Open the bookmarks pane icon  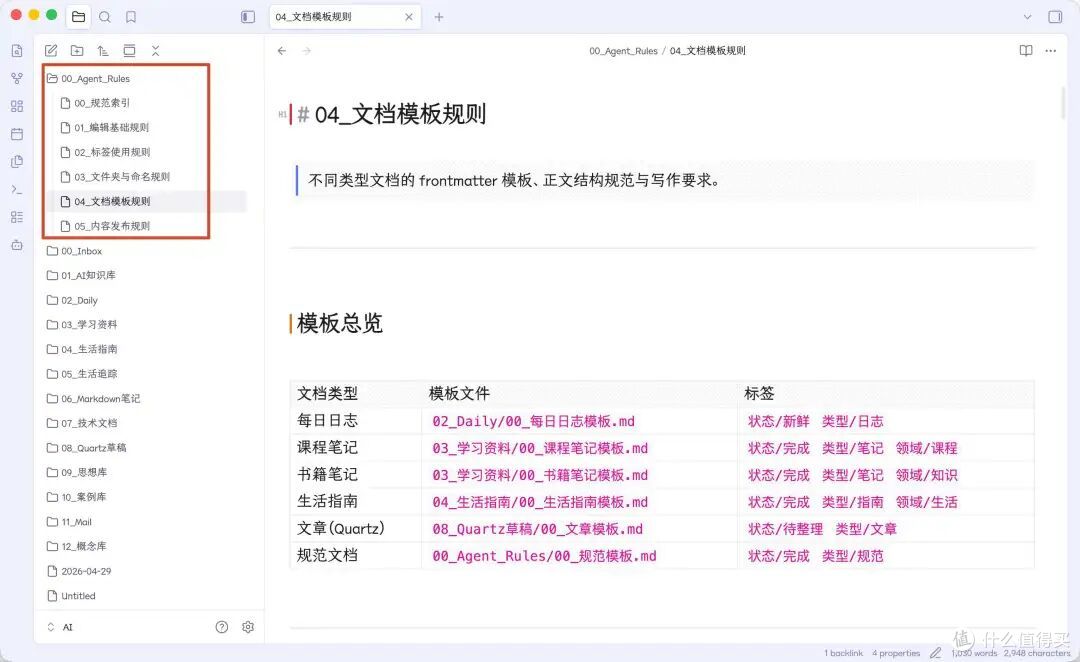(131, 17)
